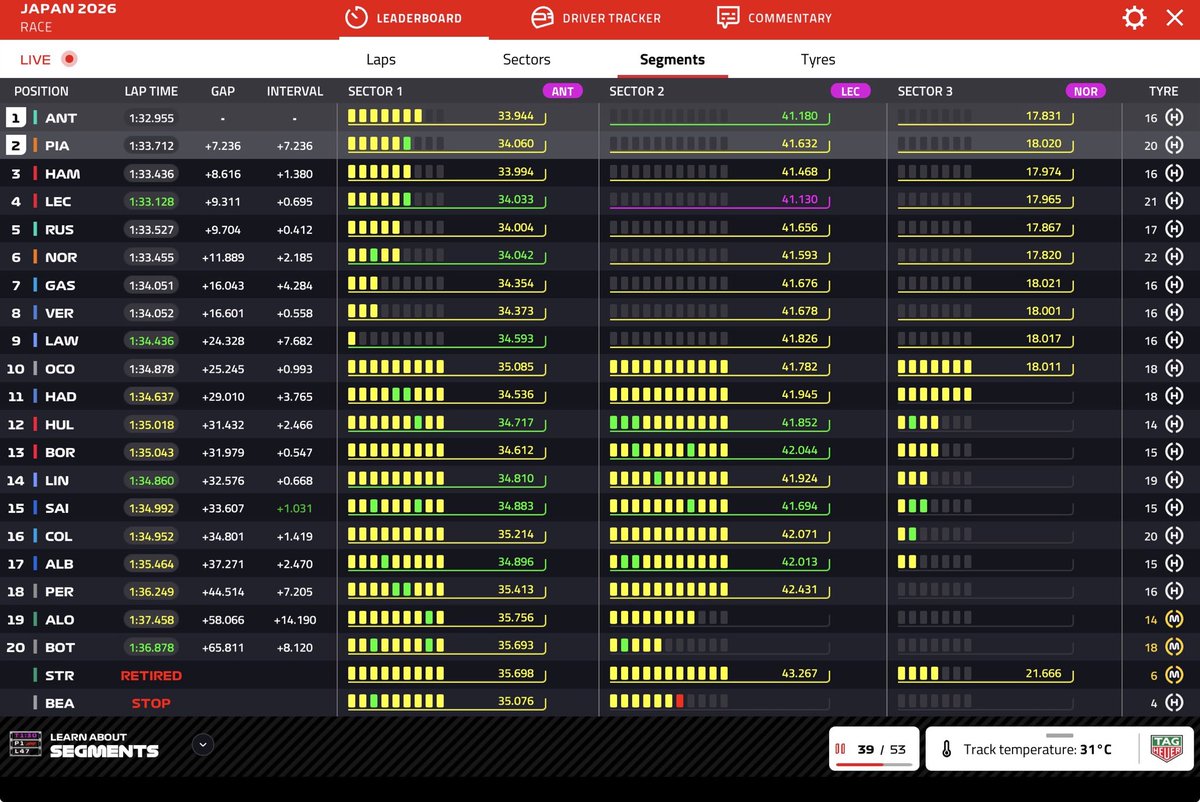Click the TAG Heuer logo
The width and height of the screenshot is (1200, 802).
(1166, 748)
